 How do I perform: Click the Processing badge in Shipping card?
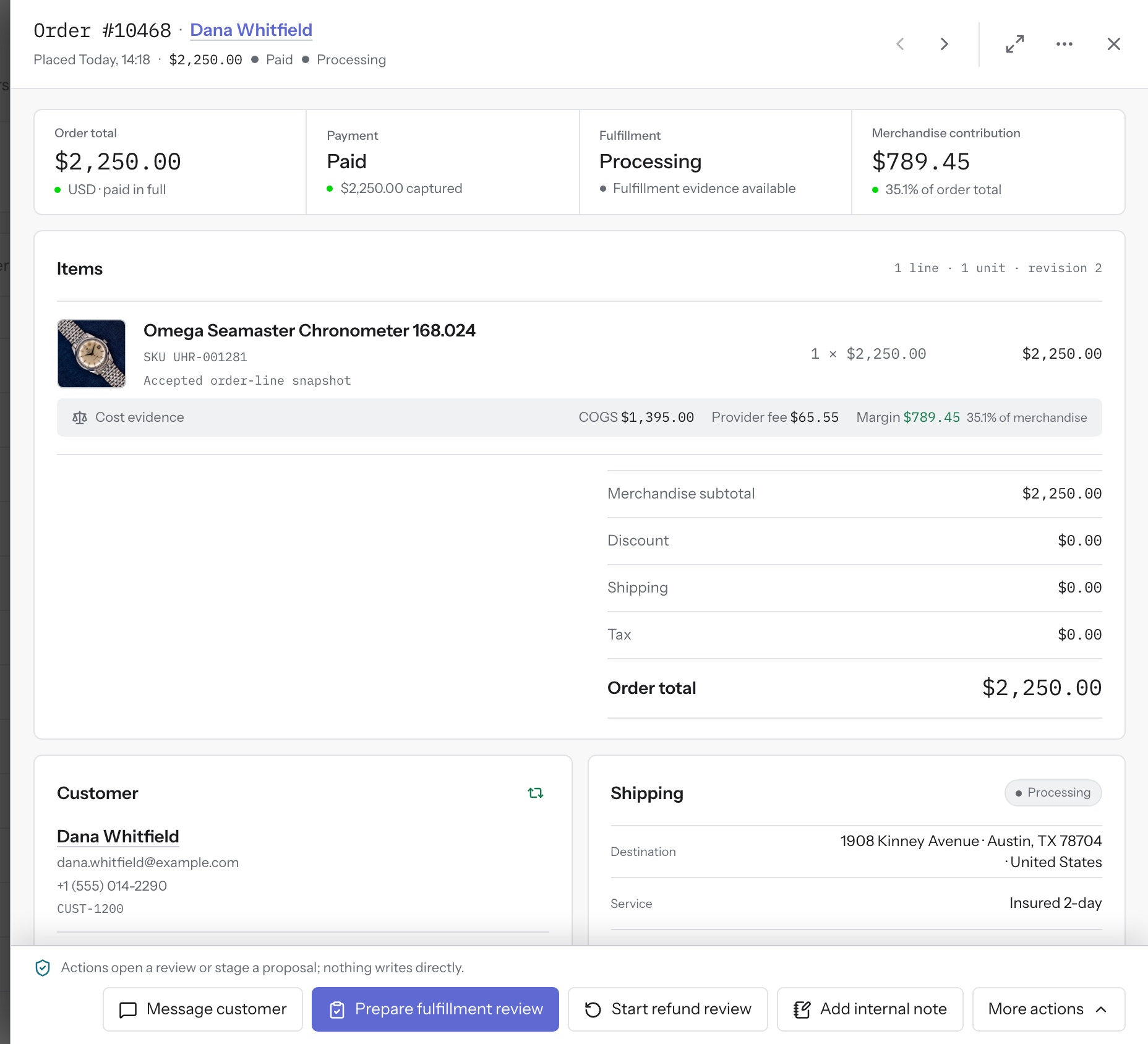(1053, 793)
